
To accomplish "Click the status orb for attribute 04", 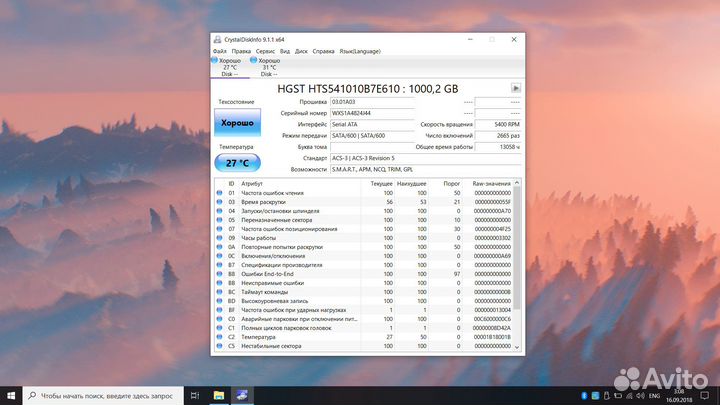I will 219,211.
